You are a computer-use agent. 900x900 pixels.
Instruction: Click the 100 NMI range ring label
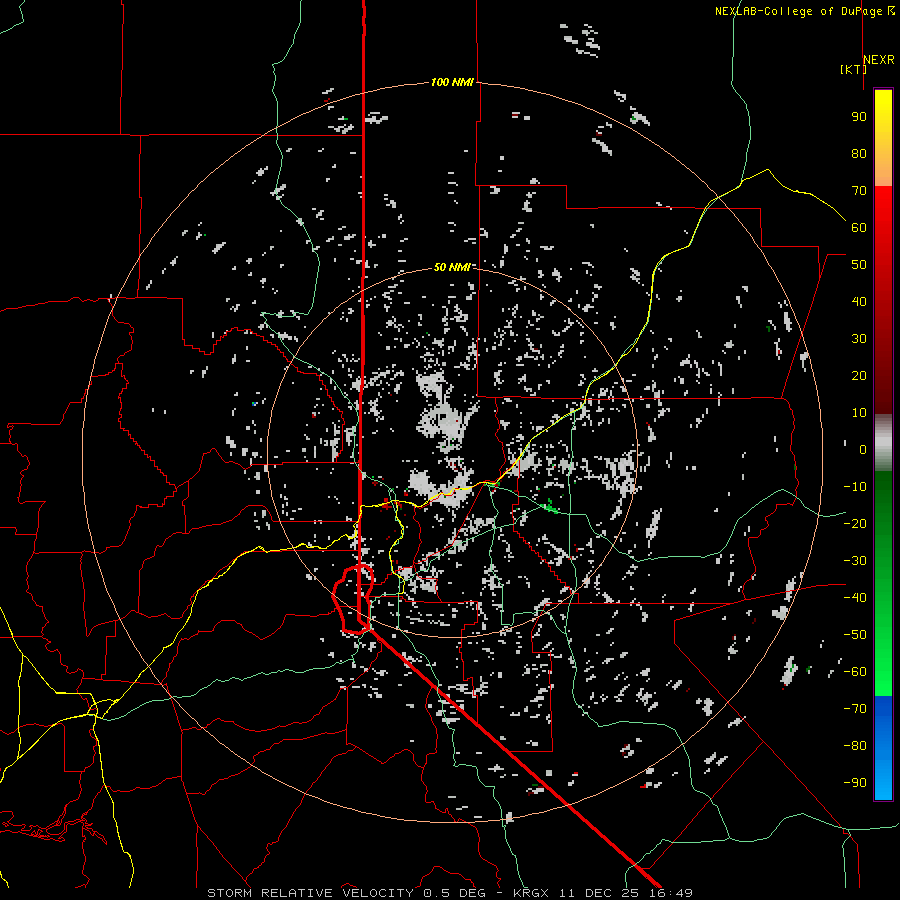(x=452, y=82)
